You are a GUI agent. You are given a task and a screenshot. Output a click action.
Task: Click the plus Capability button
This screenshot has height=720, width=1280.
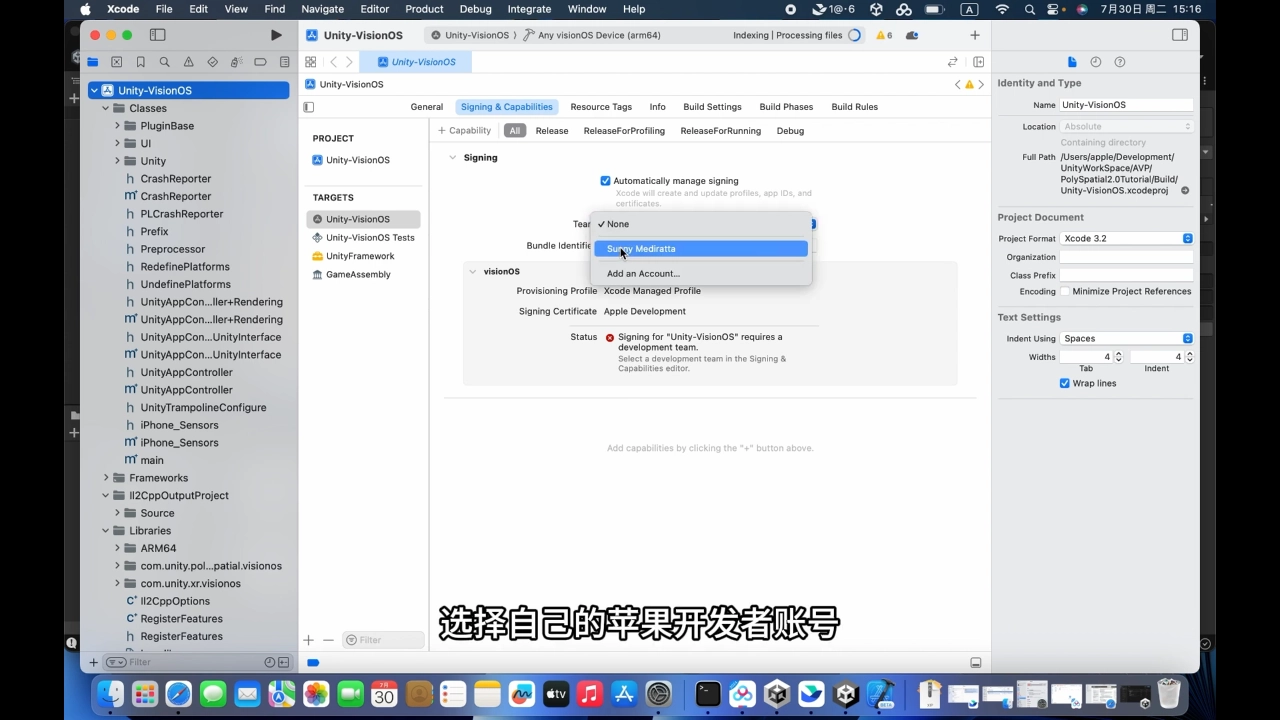coord(465,131)
